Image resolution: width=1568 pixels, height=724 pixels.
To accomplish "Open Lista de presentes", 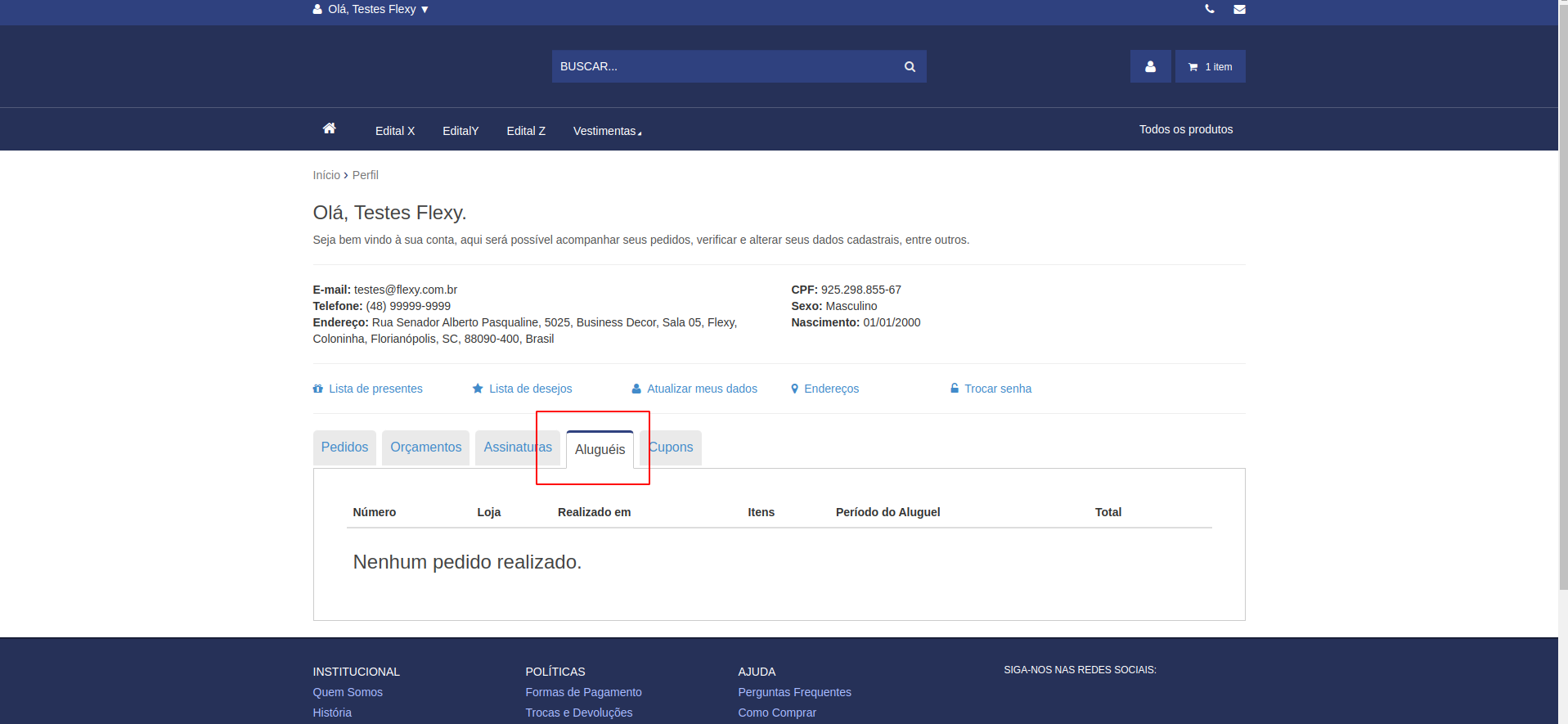I will (368, 389).
